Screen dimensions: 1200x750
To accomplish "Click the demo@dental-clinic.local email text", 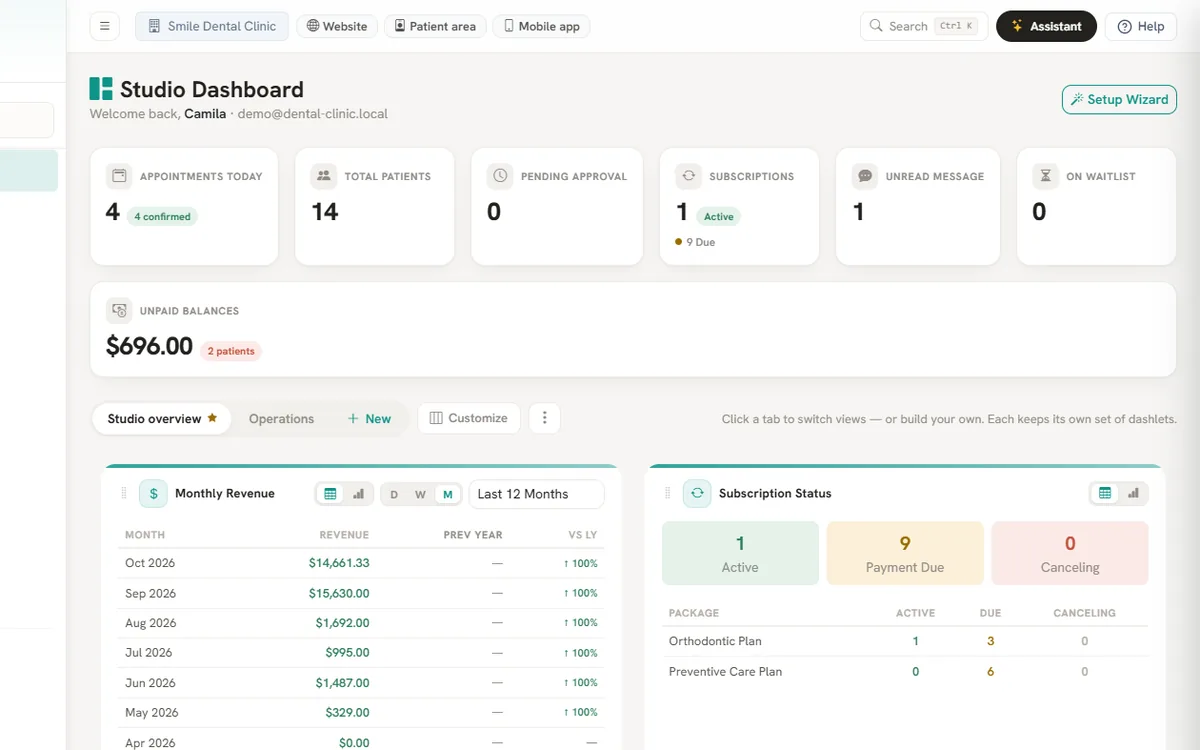I will 312,114.
